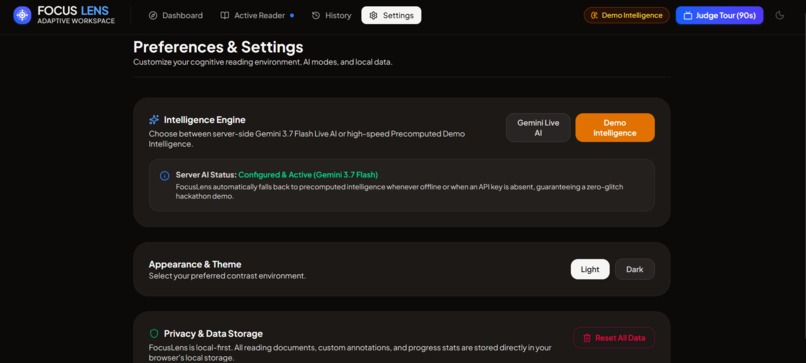The width and height of the screenshot is (806, 363).
Task: Click the ADAPTIVE WORKSPACE subtitle
Action: click(76, 21)
